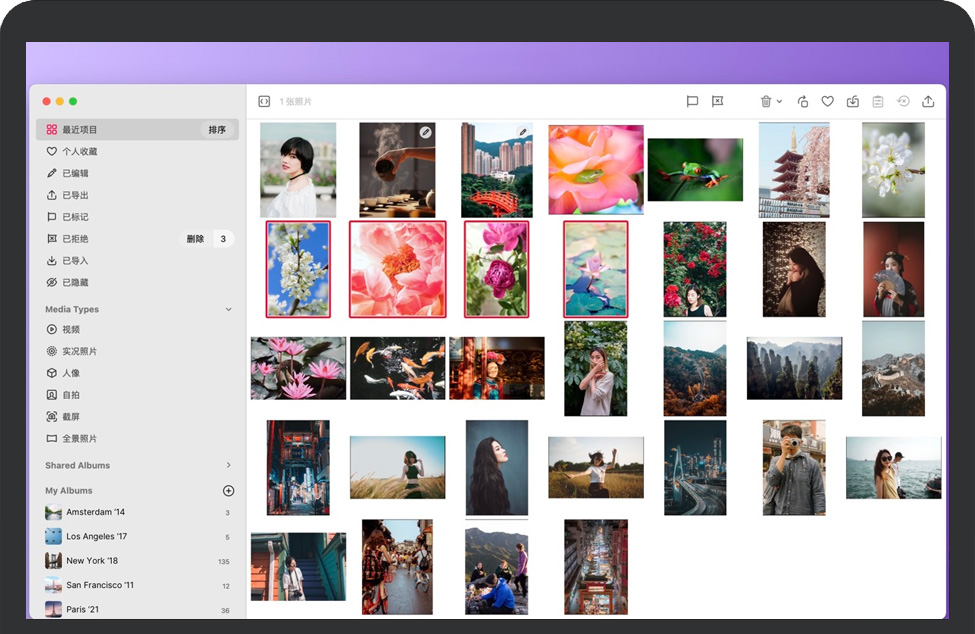Image resolution: width=975 pixels, height=634 pixels.
Task: Open the New York '18 album
Action: [x=92, y=561]
